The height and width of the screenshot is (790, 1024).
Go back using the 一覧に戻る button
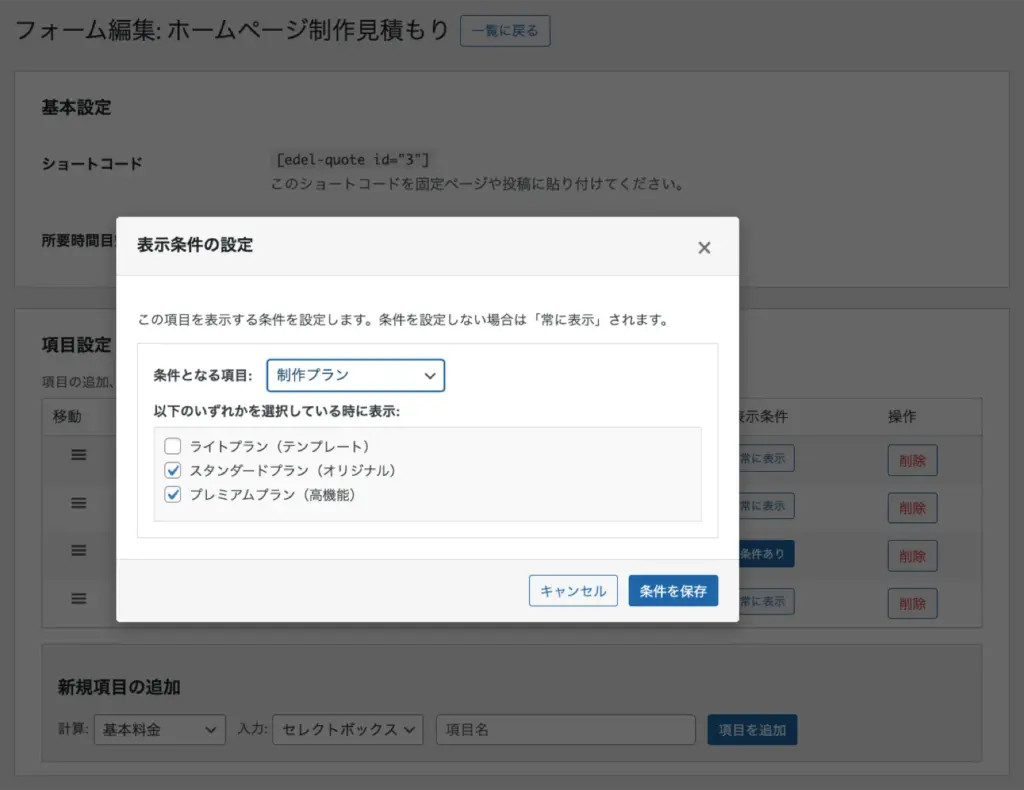(x=505, y=31)
